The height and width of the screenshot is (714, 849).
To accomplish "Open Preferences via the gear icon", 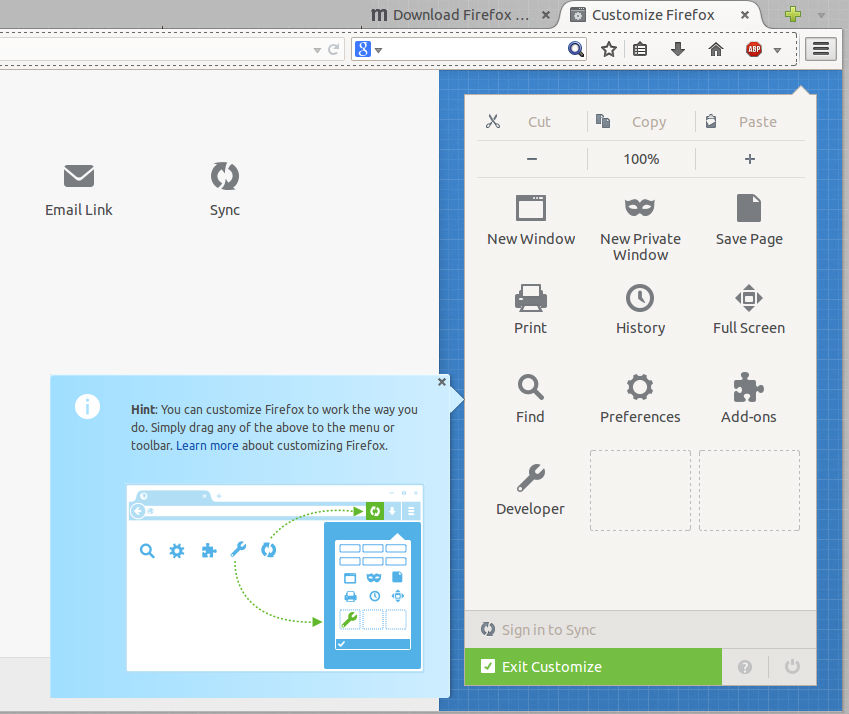I will coord(640,387).
